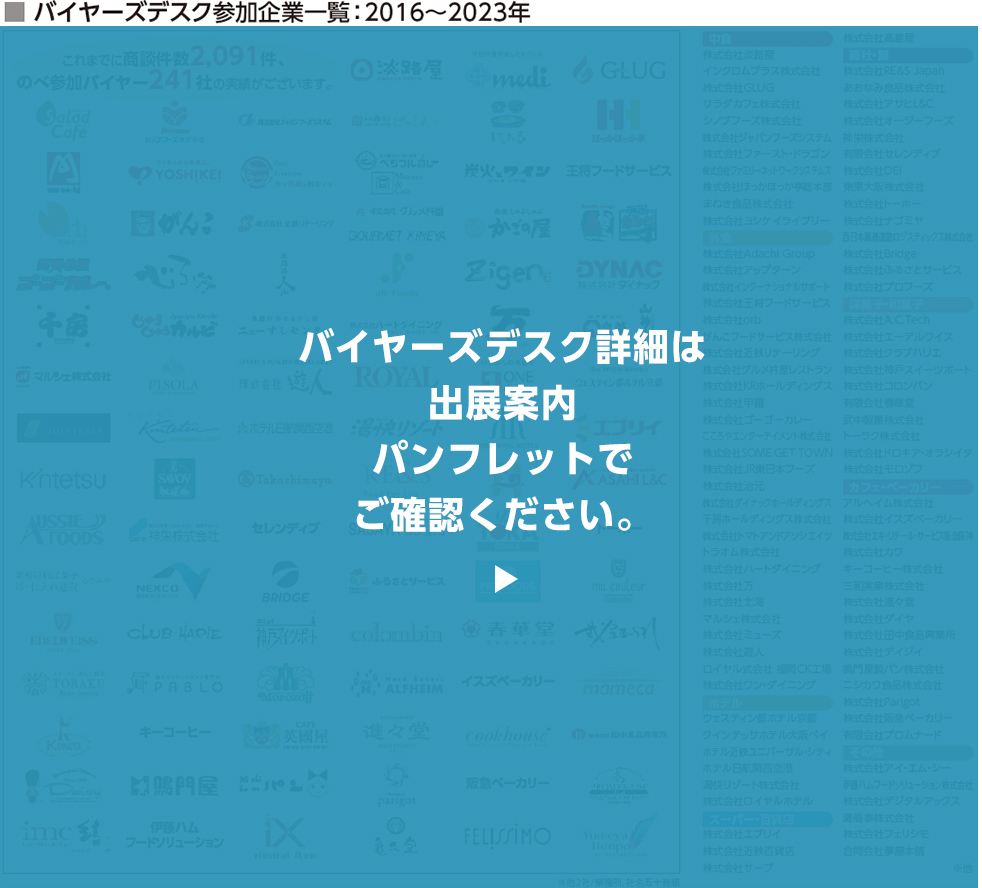The height and width of the screenshot is (888, 982).
Task: Click the ROYAL logo
Action: (396, 378)
